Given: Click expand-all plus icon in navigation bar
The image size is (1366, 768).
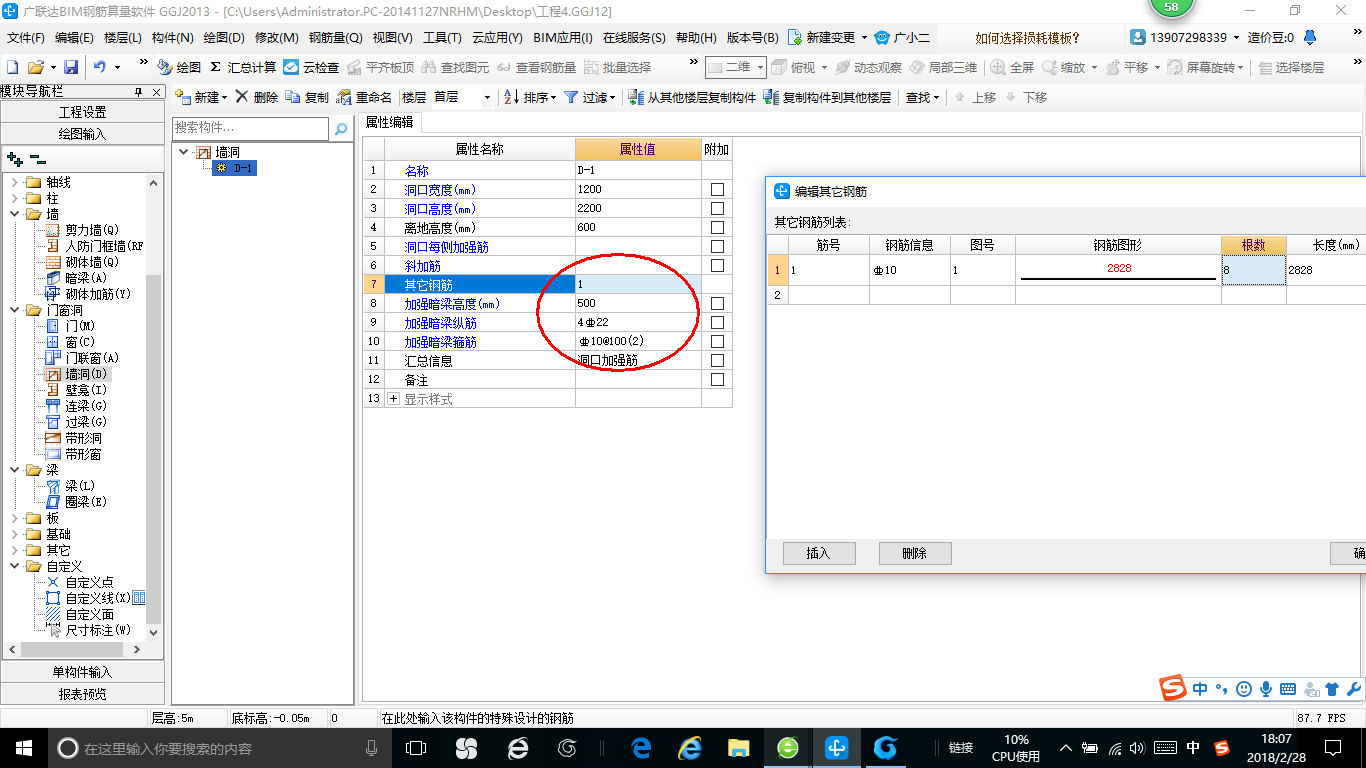Looking at the screenshot, I should (14, 158).
